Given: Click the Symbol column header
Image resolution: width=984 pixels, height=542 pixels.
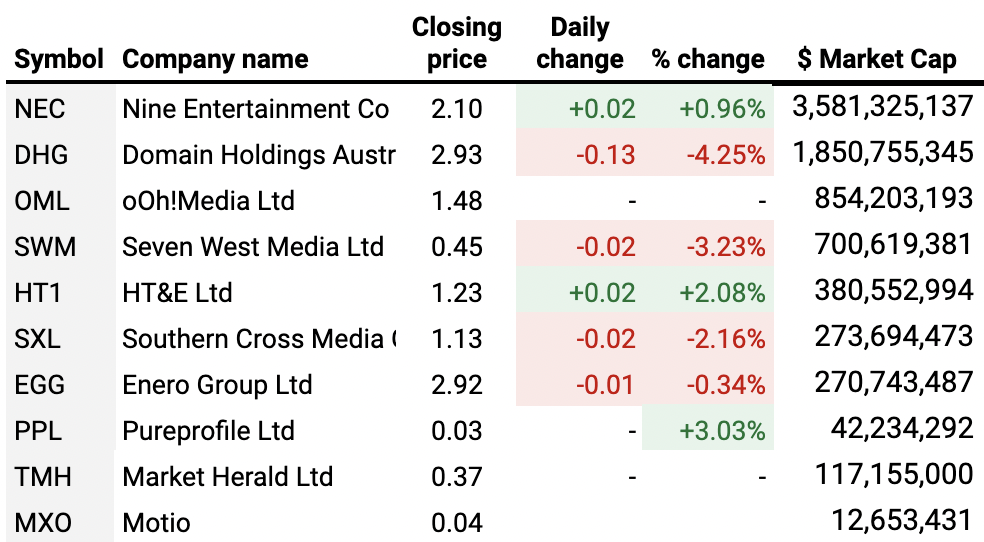Looking at the screenshot, I should tap(59, 59).
